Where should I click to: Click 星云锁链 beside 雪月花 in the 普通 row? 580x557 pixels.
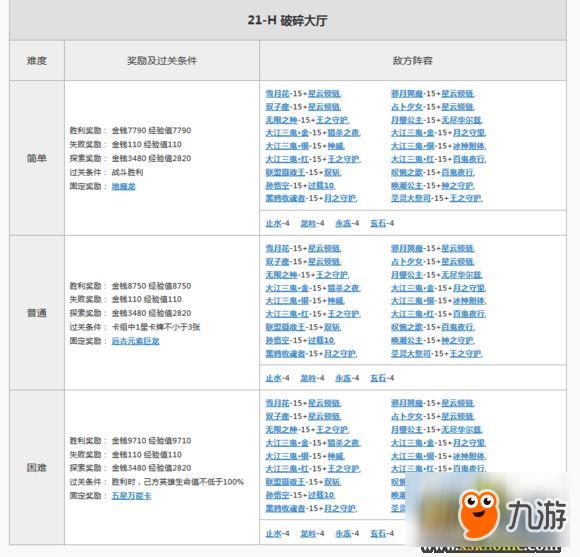(324, 249)
